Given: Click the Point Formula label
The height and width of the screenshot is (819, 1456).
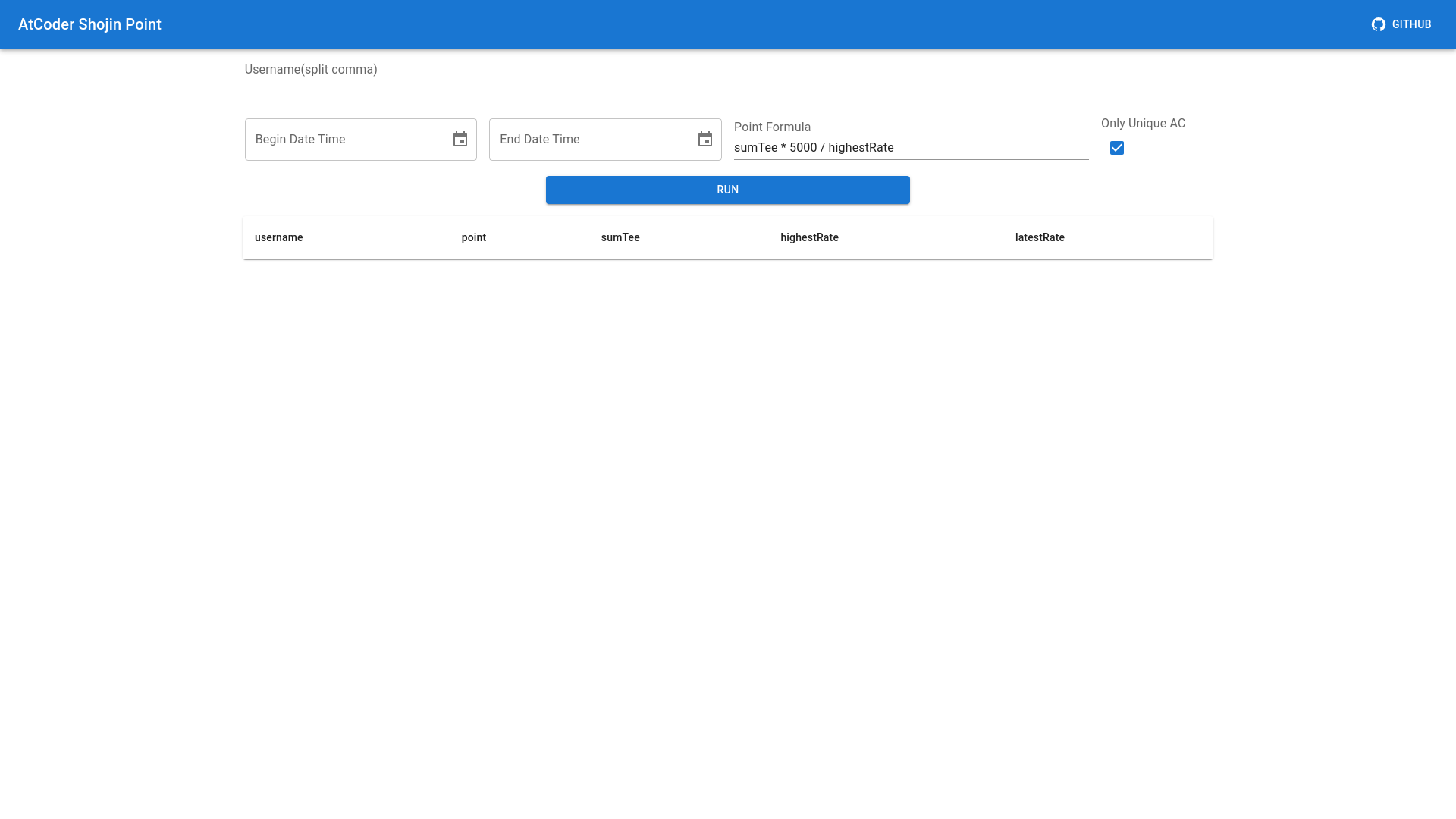Looking at the screenshot, I should click(772, 127).
